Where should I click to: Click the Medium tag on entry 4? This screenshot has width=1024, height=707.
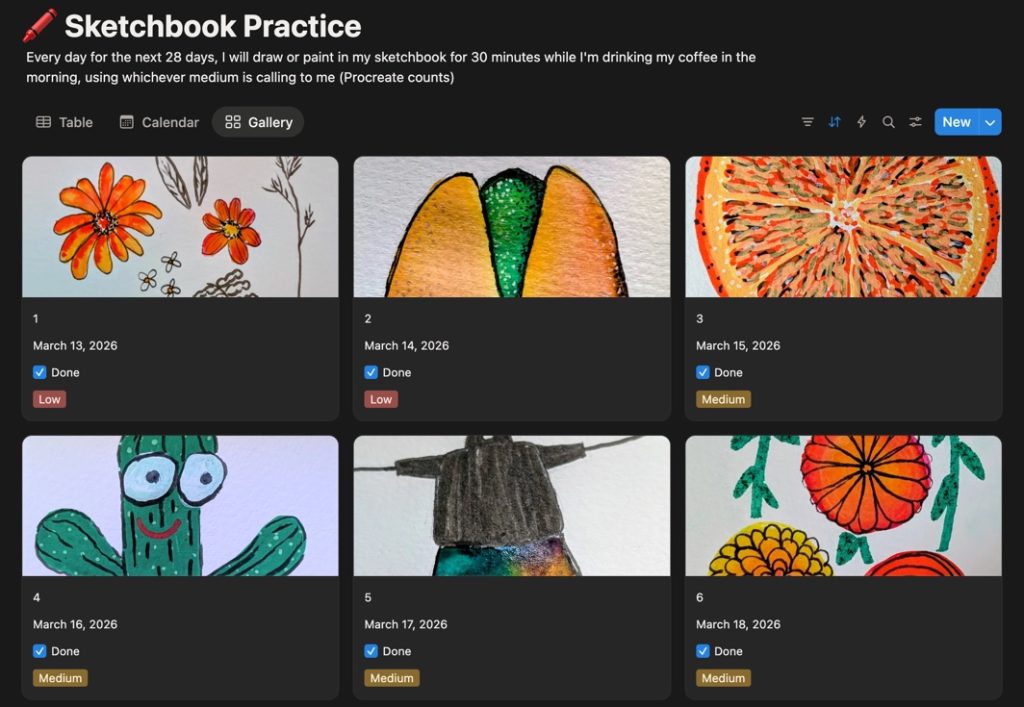[x=60, y=677]
